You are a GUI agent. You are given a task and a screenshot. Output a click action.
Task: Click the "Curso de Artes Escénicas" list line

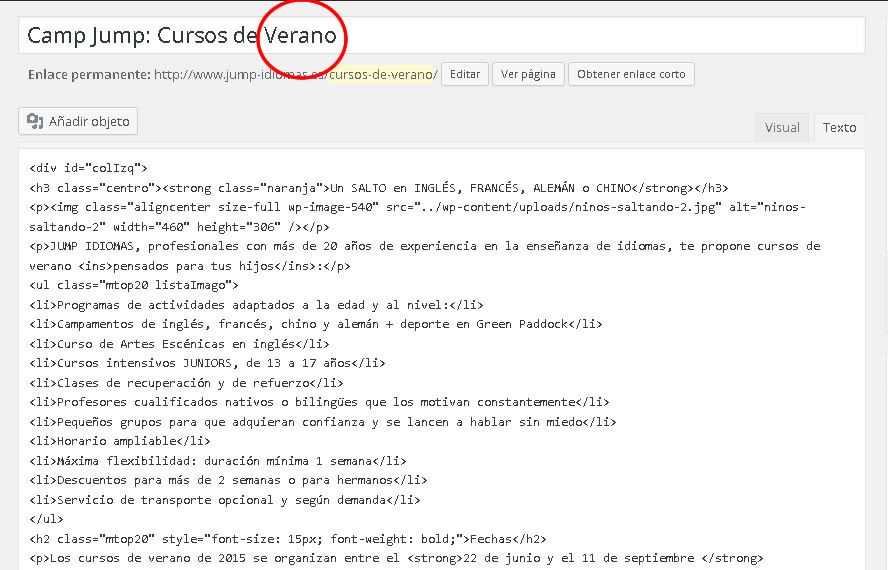(179, 344)
